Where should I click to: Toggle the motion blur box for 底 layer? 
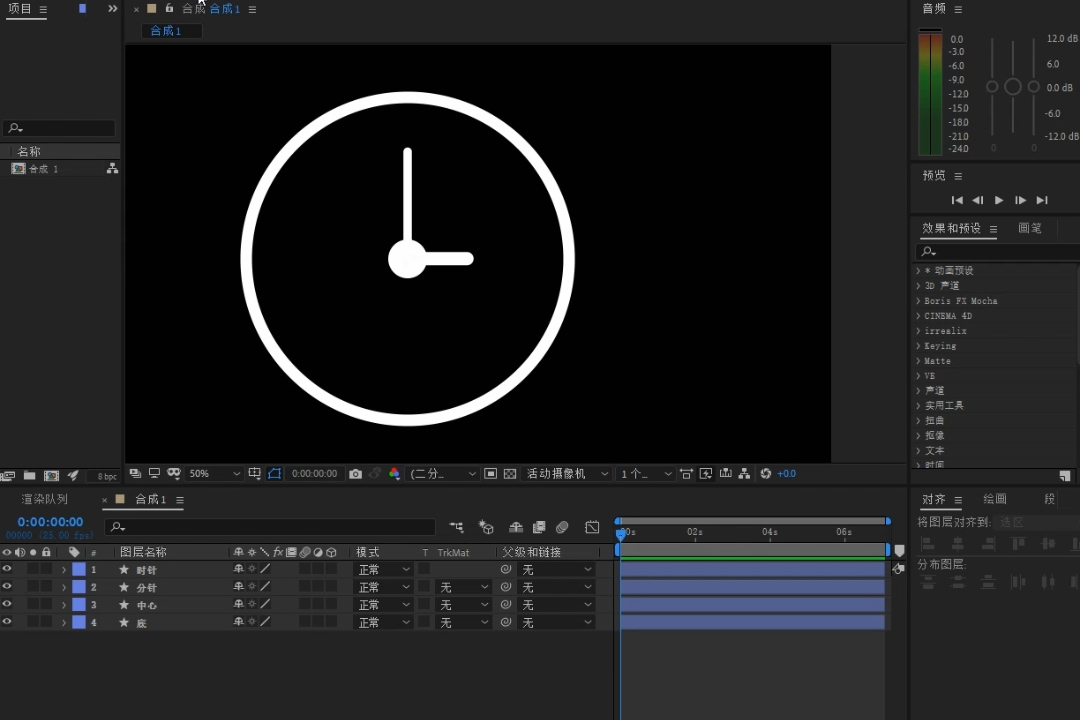coord(304,621)
